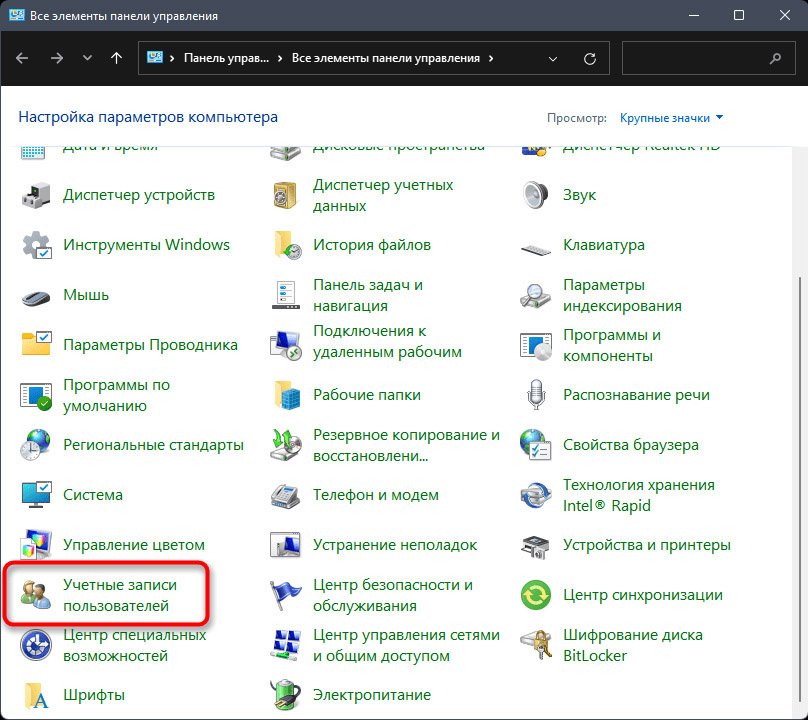Open the История файлов folder icon
Screen dimensions: 808x720
pos(287,245)
